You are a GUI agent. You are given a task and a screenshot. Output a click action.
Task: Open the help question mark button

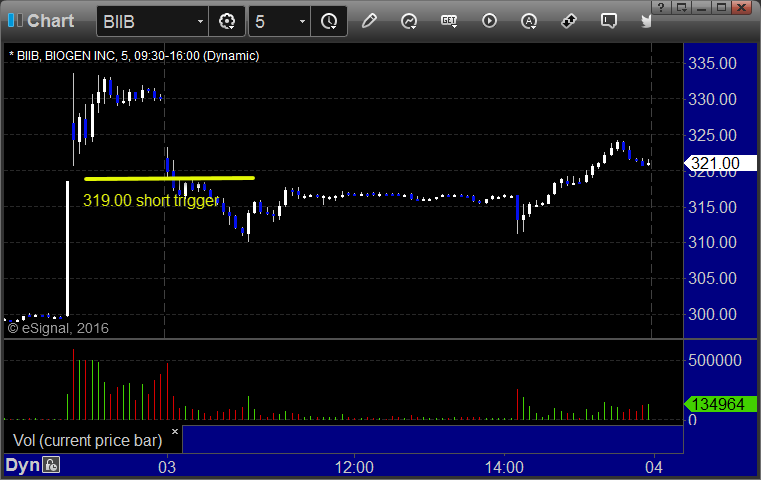click(661, 7)
